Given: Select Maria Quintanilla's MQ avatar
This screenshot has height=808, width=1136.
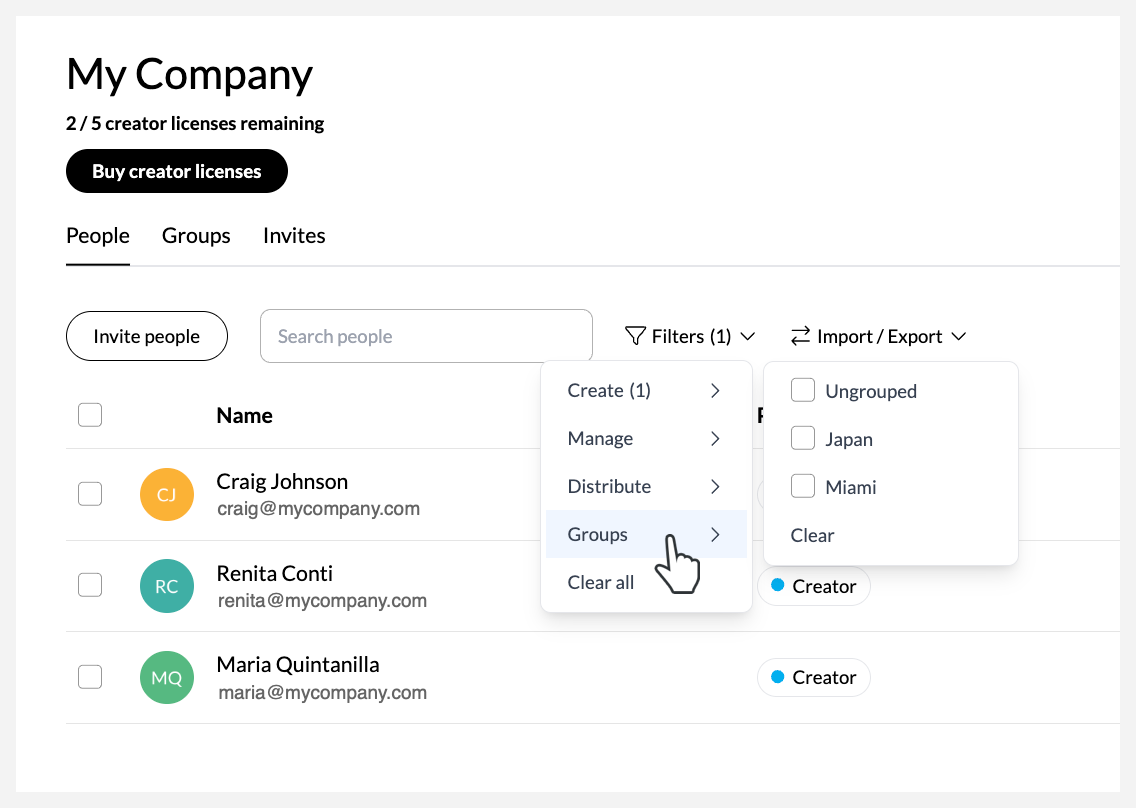Looking at the screenshot, I should click(166, 677).
